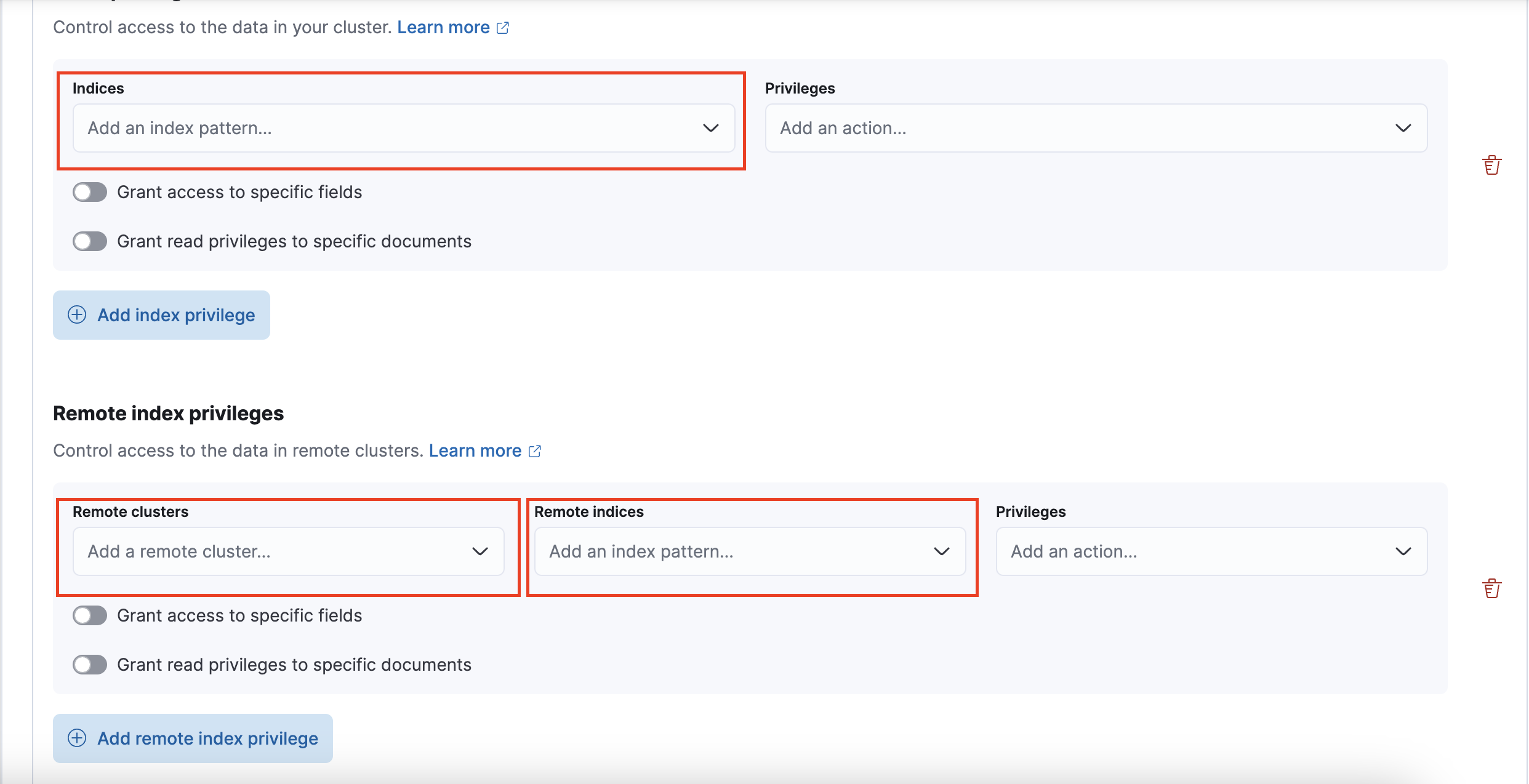Click the Remote clusters field label
The width and height of the screenshot is (1529, 784).
pos(130,511)
